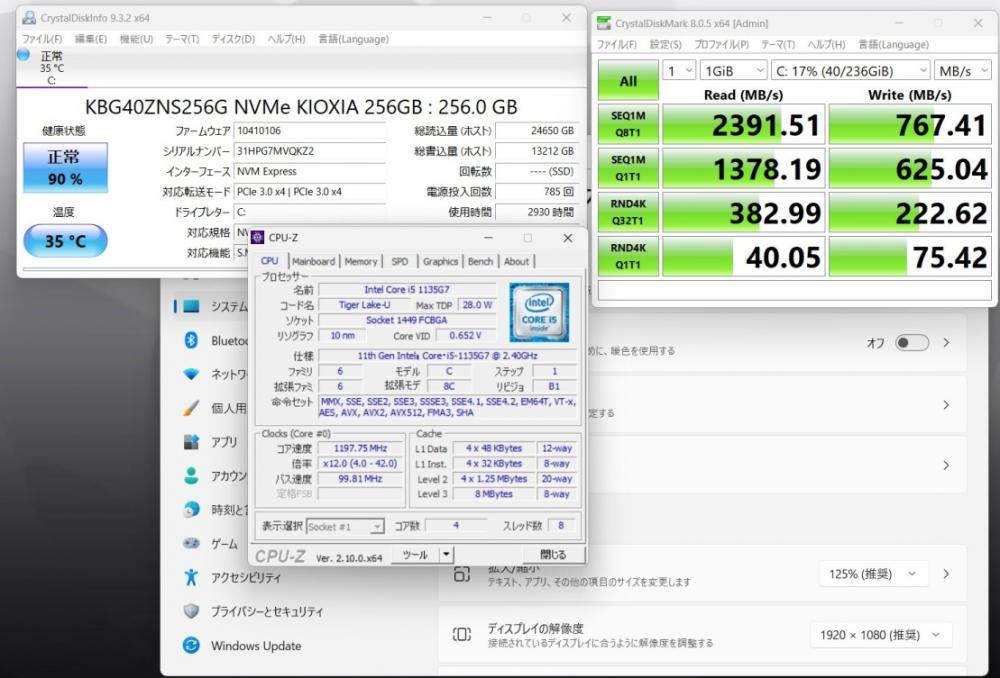Select the blue disk status circle for drive C:
The image size is (1000, 678).
click(x=24, y=55)
